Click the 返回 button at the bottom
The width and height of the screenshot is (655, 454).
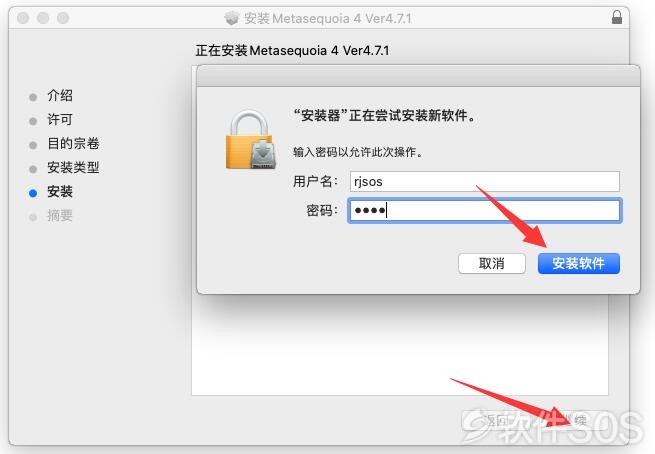pos(496,420)
